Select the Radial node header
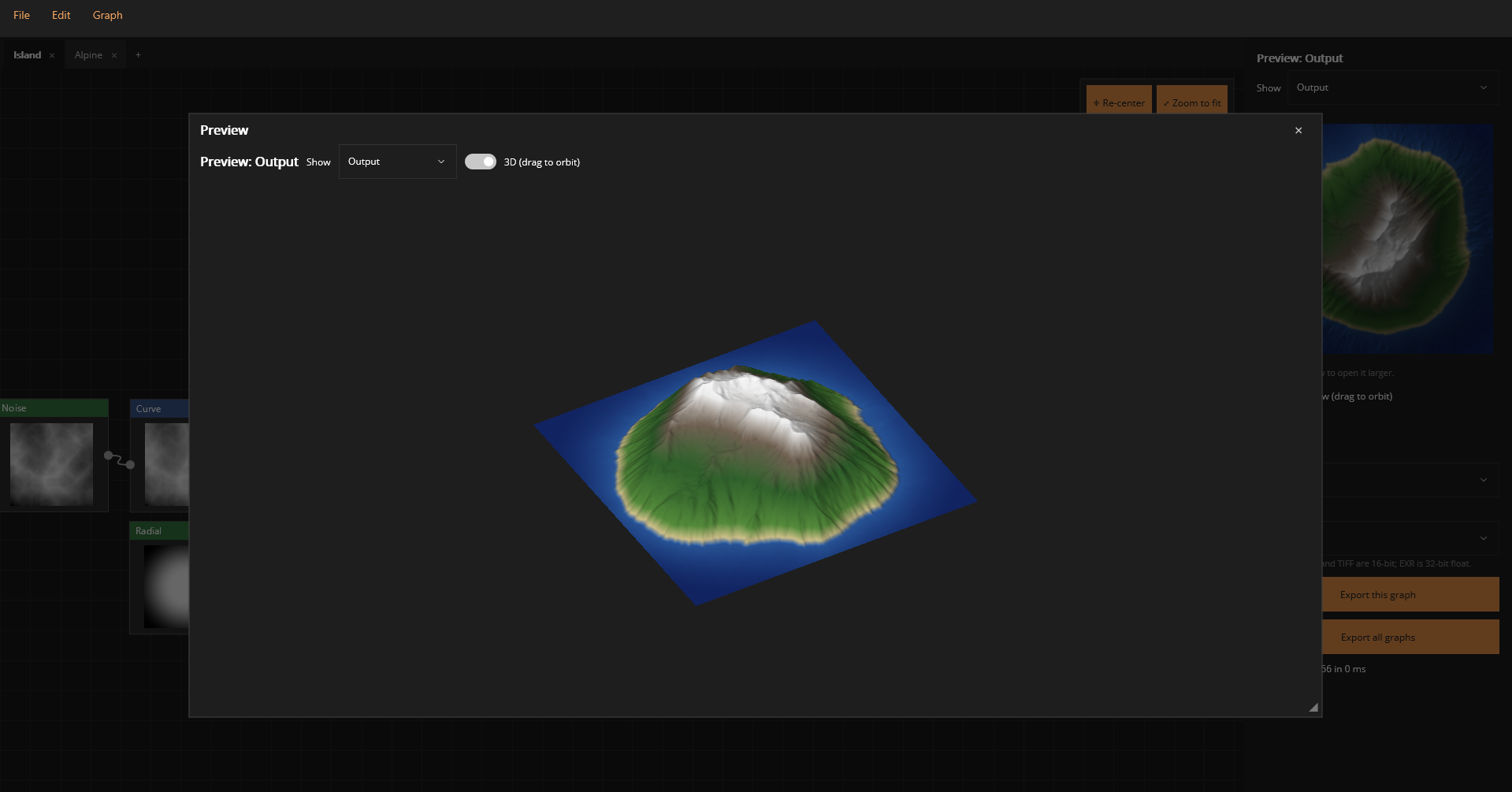 coord(159,530)
